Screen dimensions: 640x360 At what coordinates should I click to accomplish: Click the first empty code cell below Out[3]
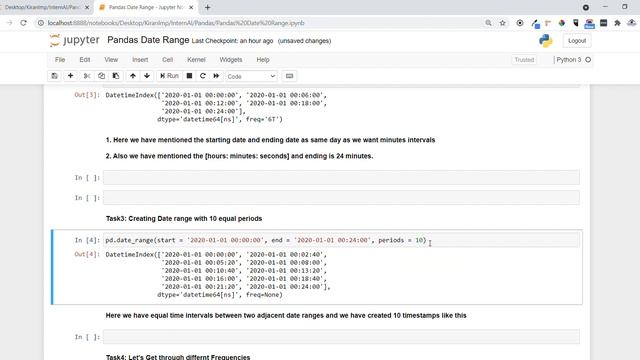[x=341, y=178]
